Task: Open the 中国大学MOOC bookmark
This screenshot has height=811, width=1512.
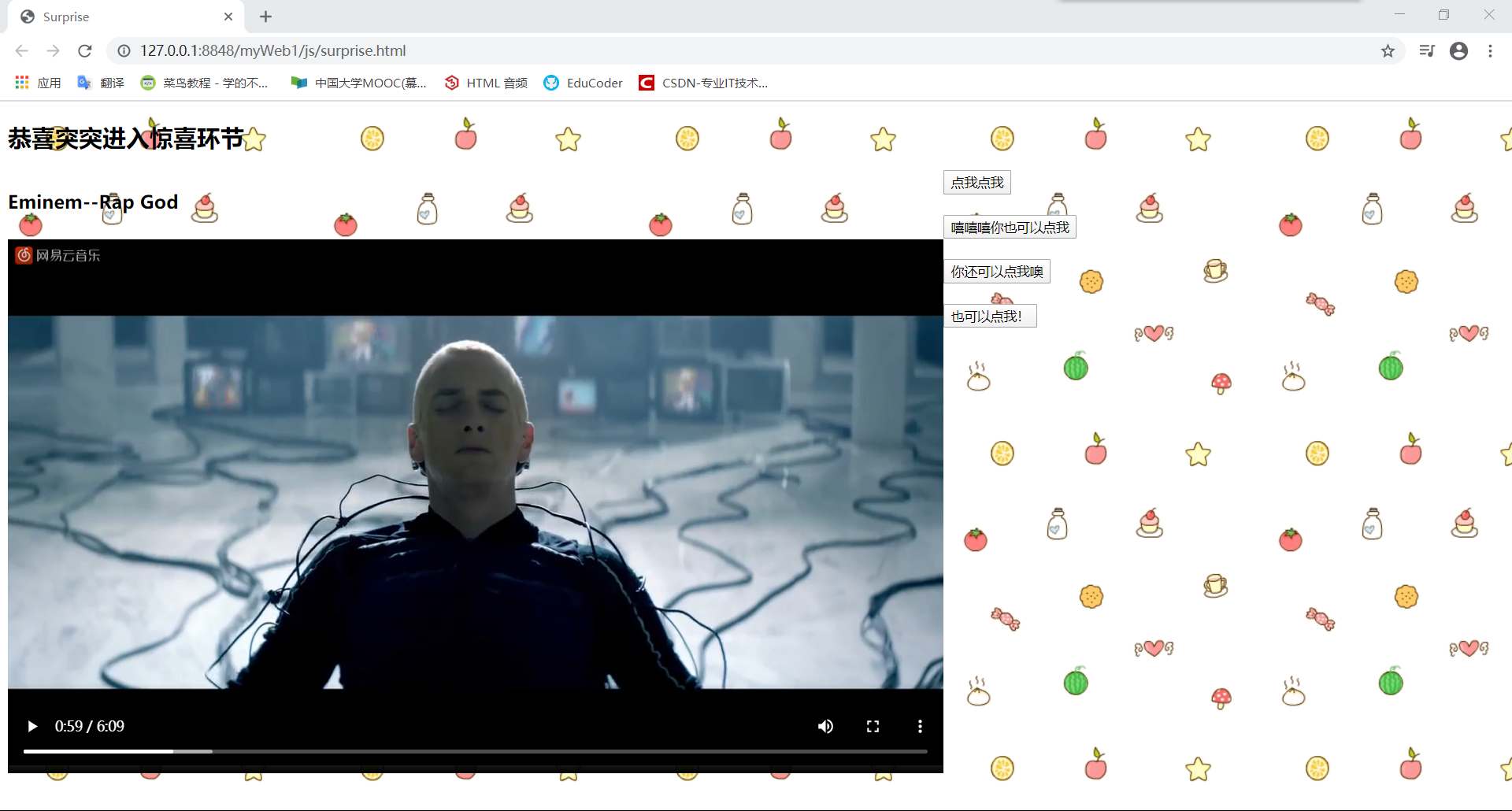Action: 358,83
